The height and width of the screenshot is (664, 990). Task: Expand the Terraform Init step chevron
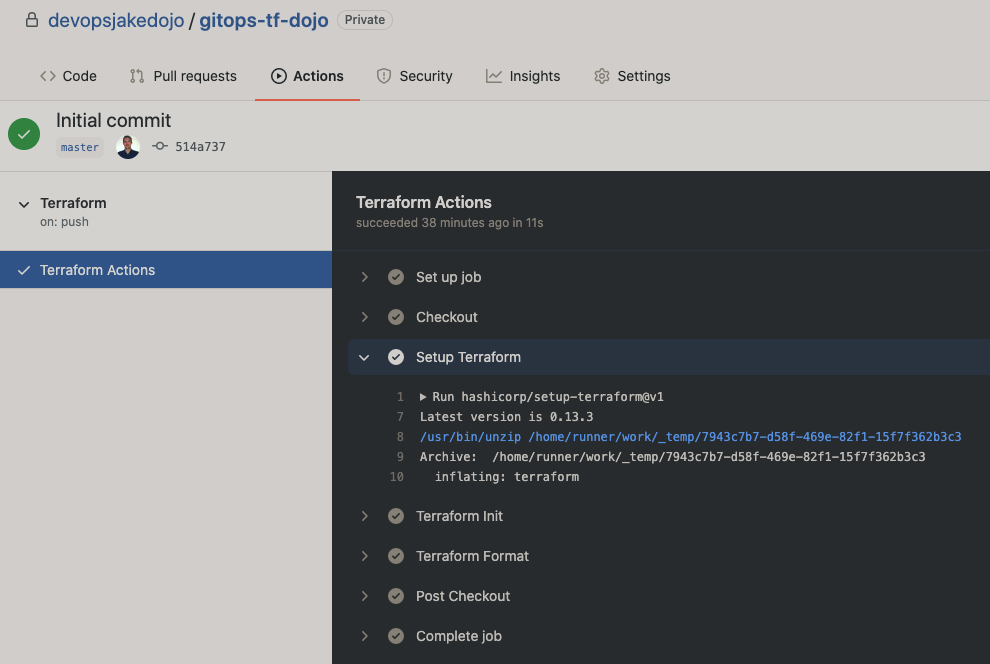(x=364, y=516)
